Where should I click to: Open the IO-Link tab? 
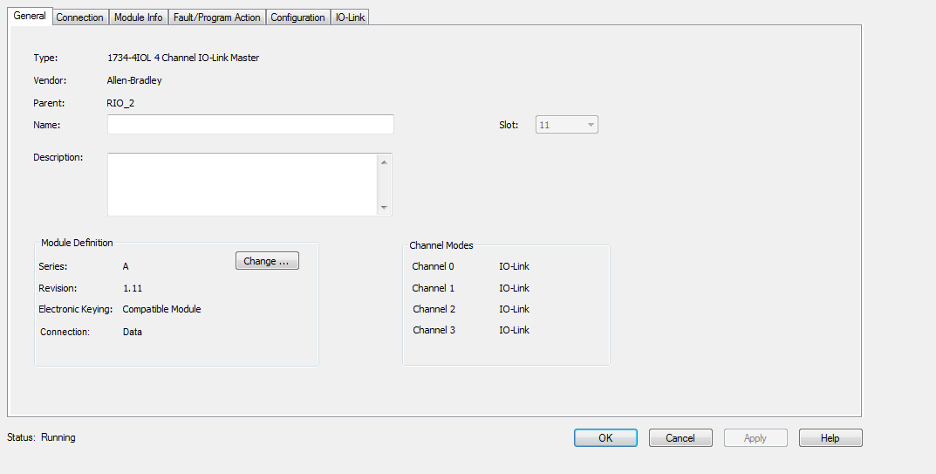click(x=350, y=17)
